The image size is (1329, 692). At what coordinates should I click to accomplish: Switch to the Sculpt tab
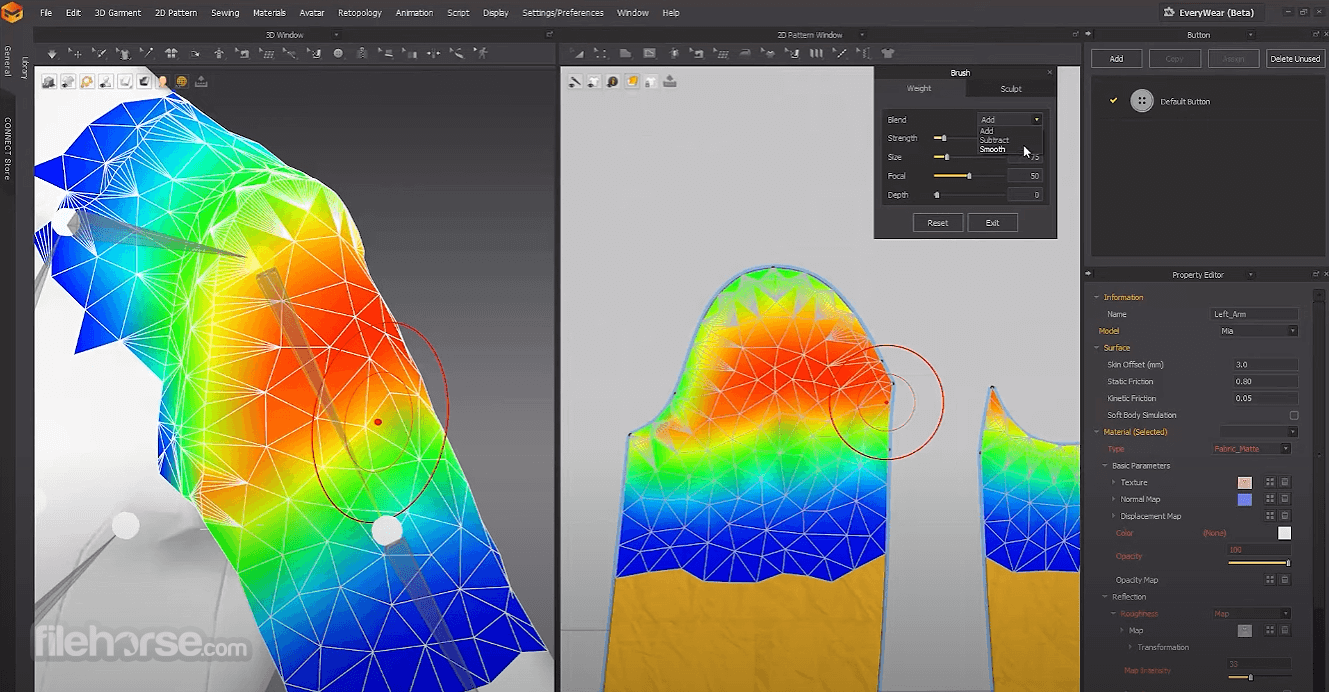click(x=1011, y=89)
